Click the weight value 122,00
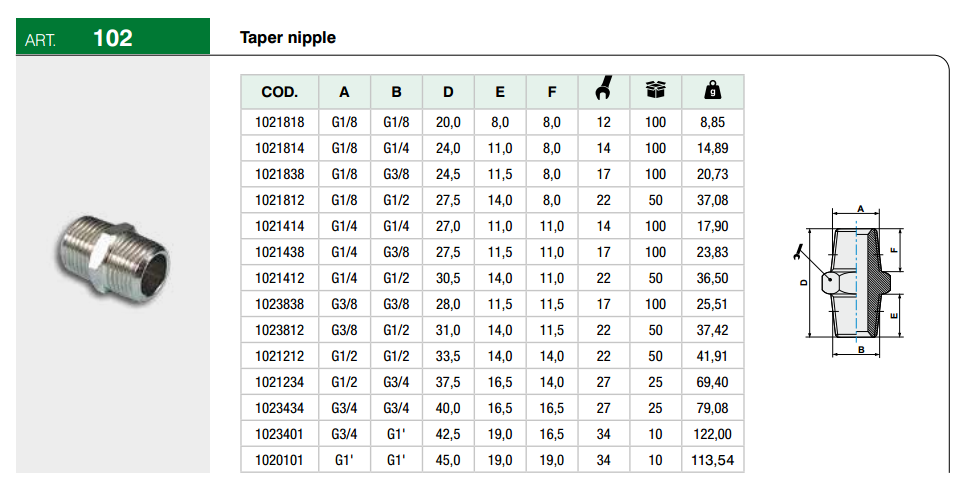Viewport: 966px width, 487px height. (x=713, y=434)
